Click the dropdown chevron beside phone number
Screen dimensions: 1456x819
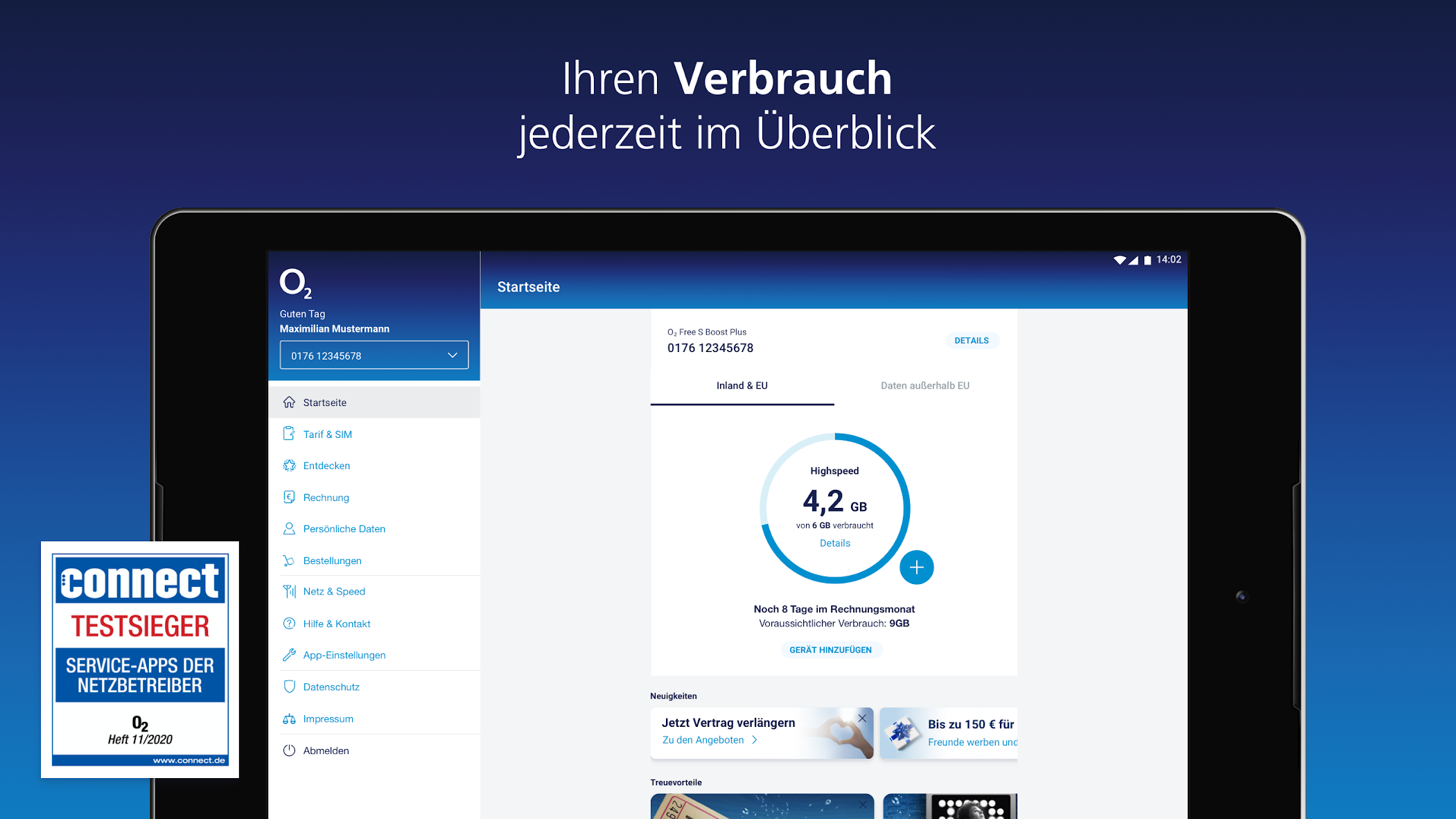(453, 355)
